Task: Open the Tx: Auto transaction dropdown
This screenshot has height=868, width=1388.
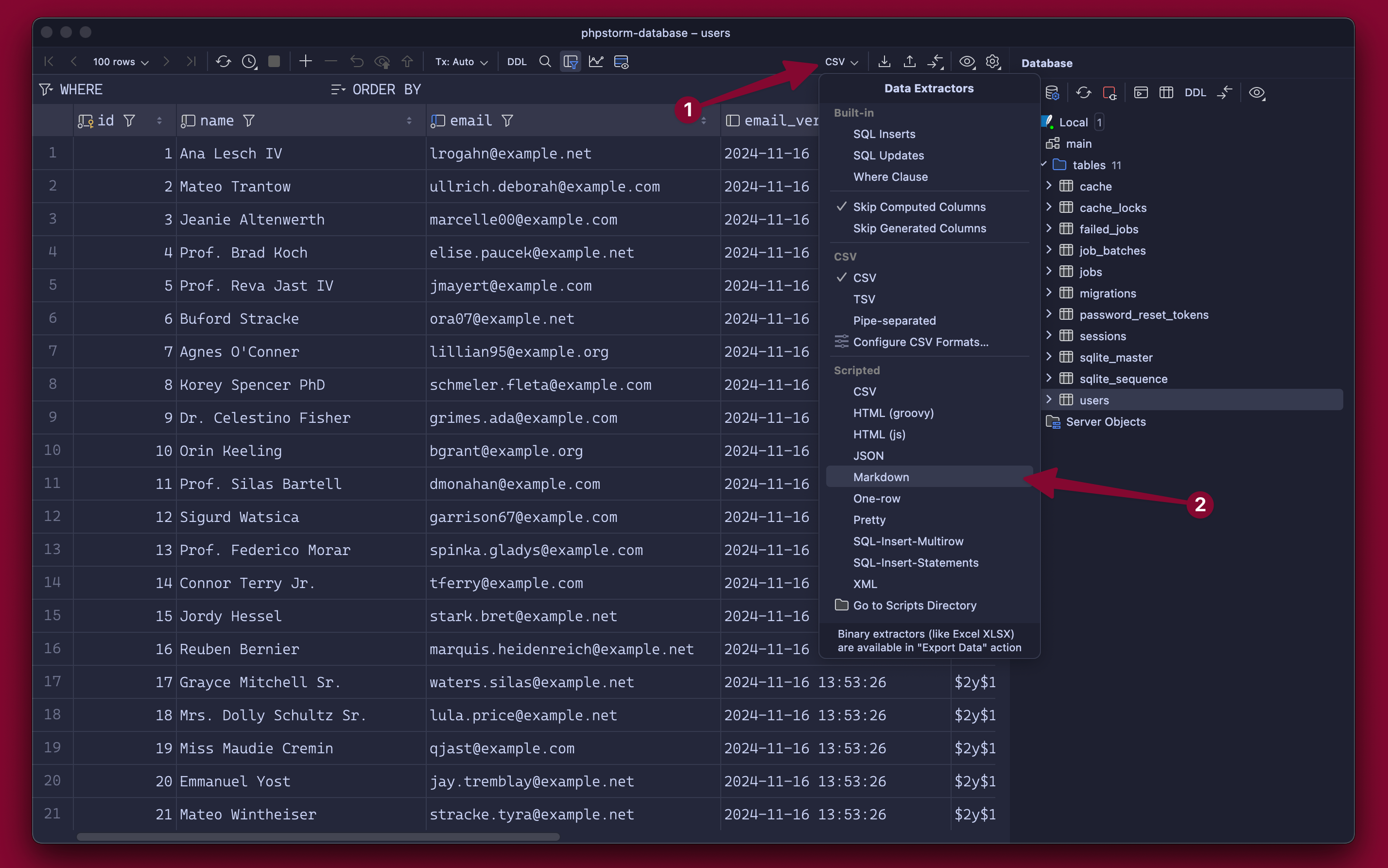Action: point(462,61)
